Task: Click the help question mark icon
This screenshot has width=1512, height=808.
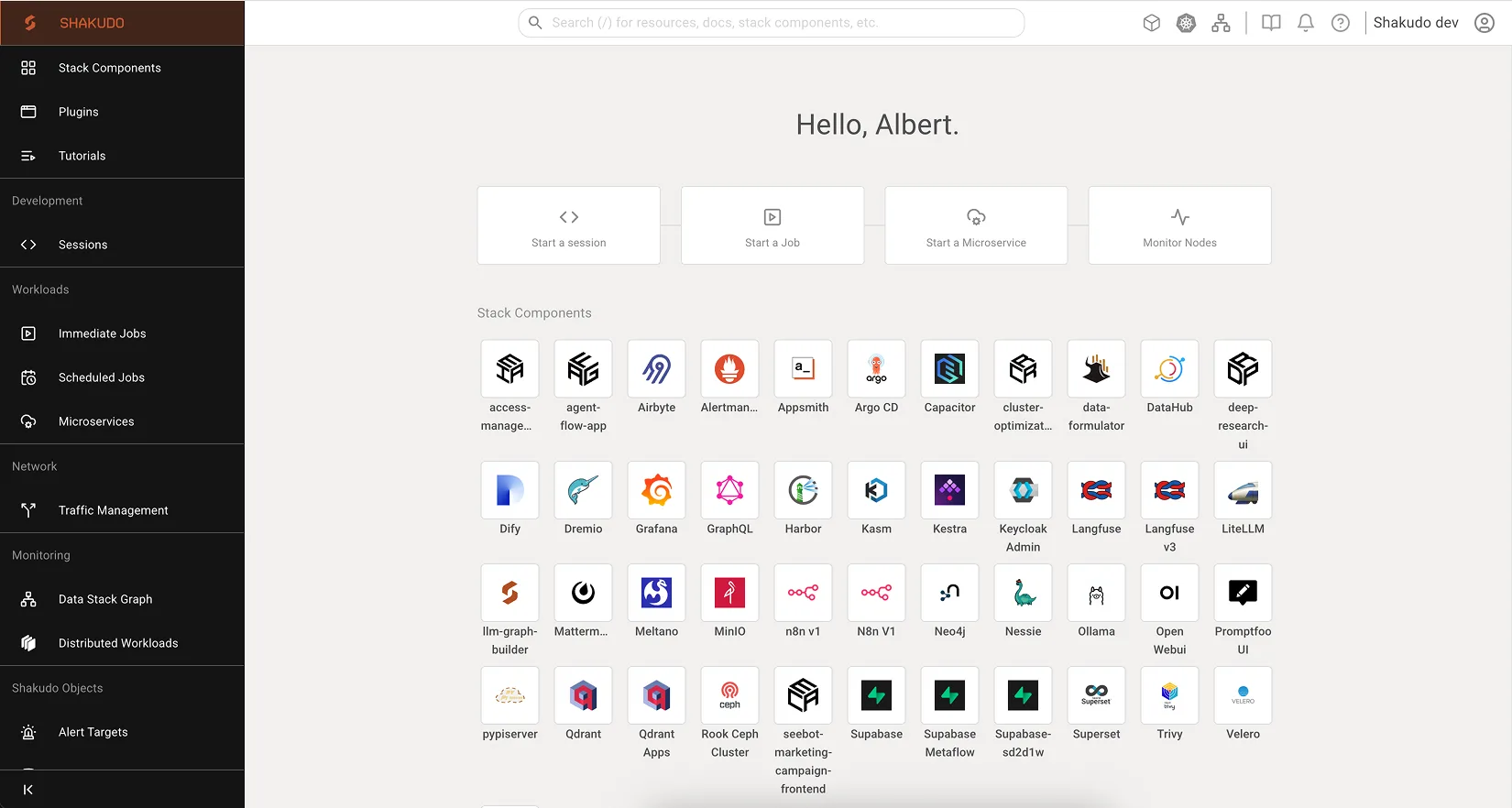Action: (1341, 23)
